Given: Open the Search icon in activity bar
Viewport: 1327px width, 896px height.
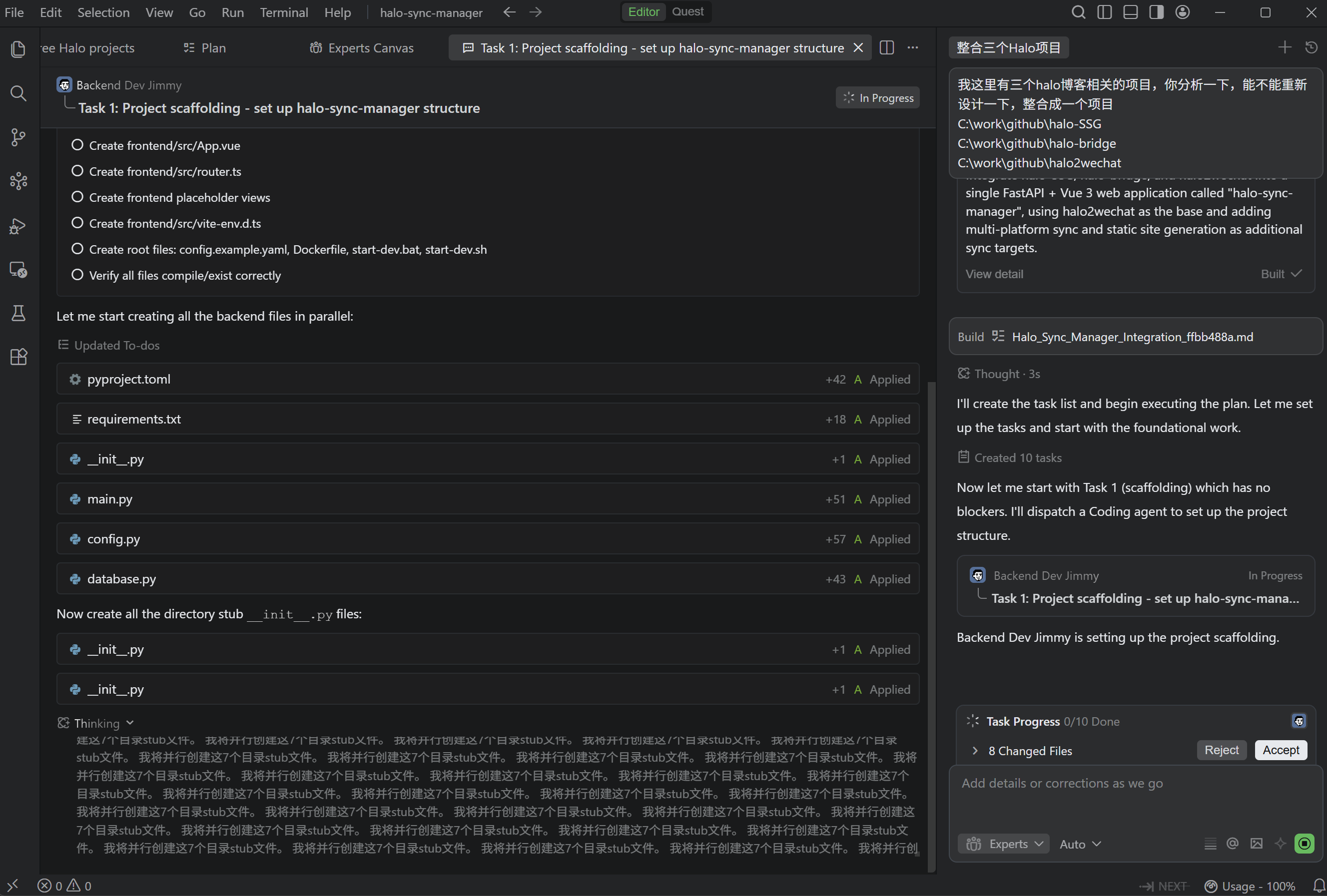Looking at the screenshot, I should coord(18,93).
